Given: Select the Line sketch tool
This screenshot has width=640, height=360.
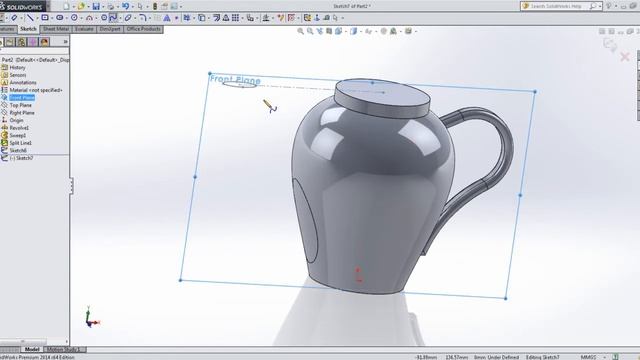Looking at the screenshot, I should point(29,18).
